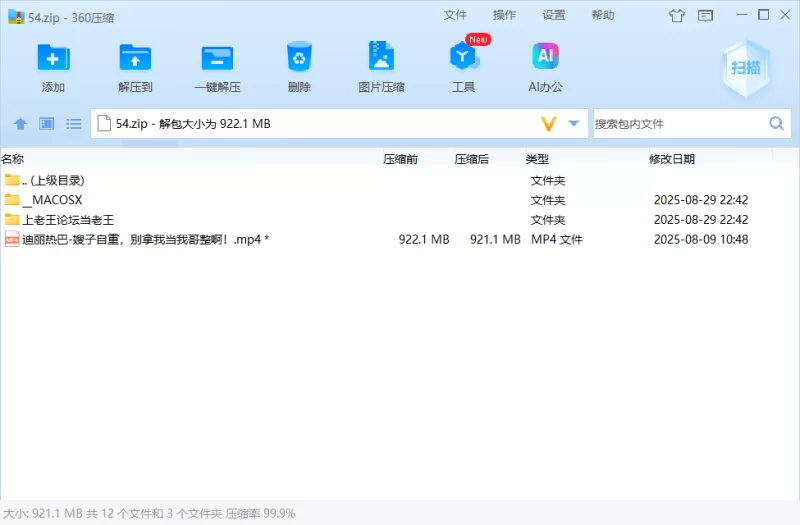This screenshot has height=525, width=800.
Task: Select the ..(上级目录) parent folder row
Action: [x=400, y=180]
